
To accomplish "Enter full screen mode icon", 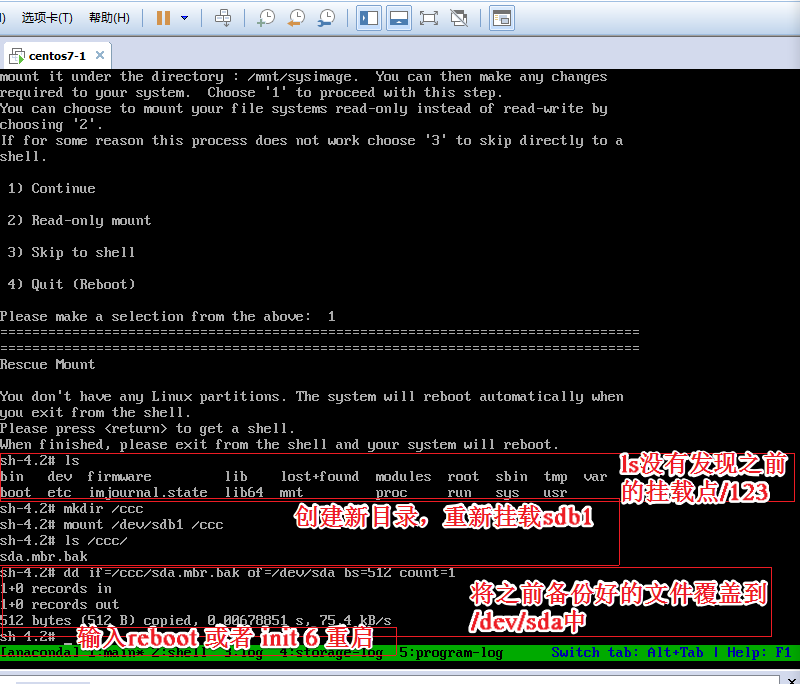I will [429, 18].
